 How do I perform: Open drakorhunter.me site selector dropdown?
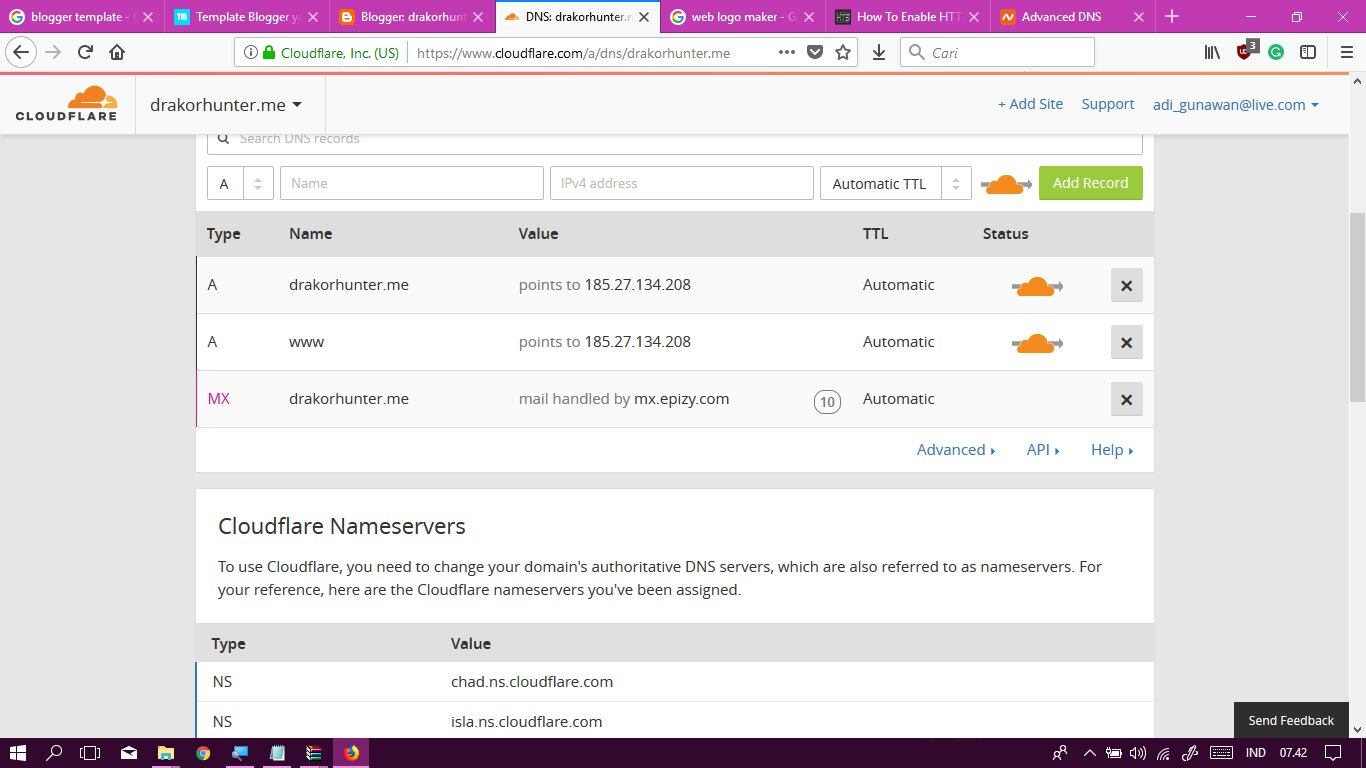[226, 105]
